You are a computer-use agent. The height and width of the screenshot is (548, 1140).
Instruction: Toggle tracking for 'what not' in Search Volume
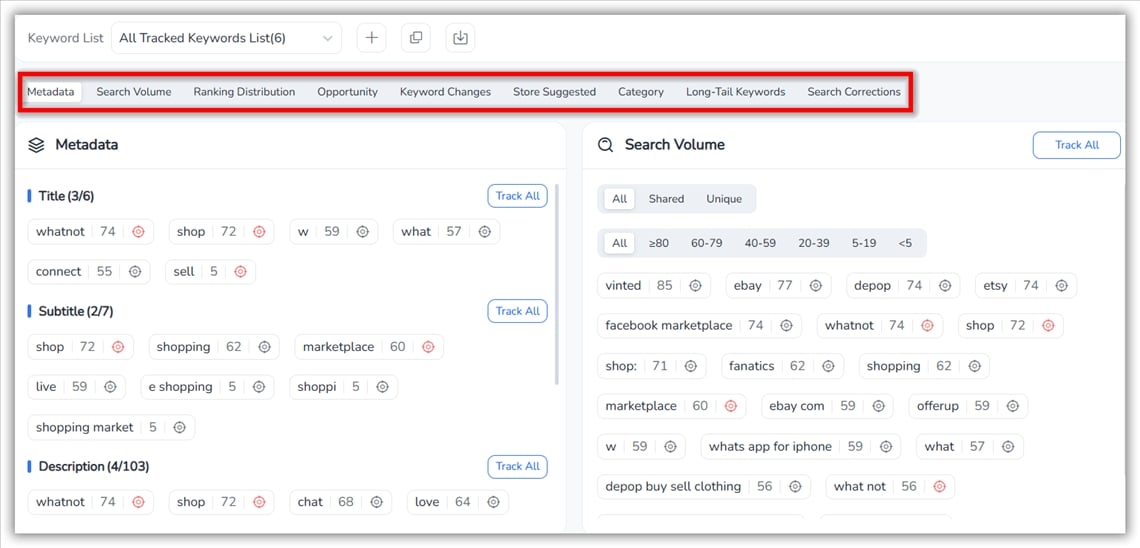pos(939,487)
